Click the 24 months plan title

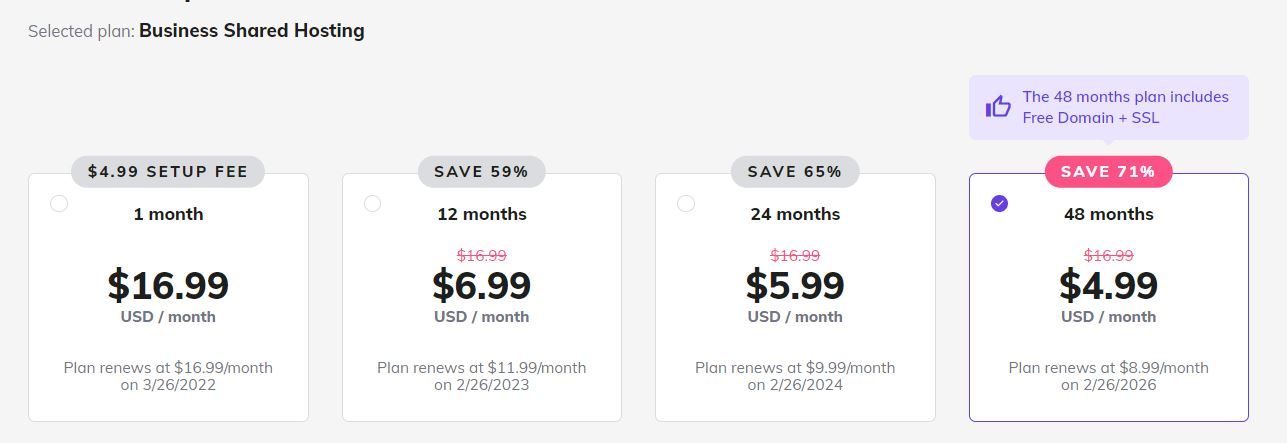tap(795, 214)
